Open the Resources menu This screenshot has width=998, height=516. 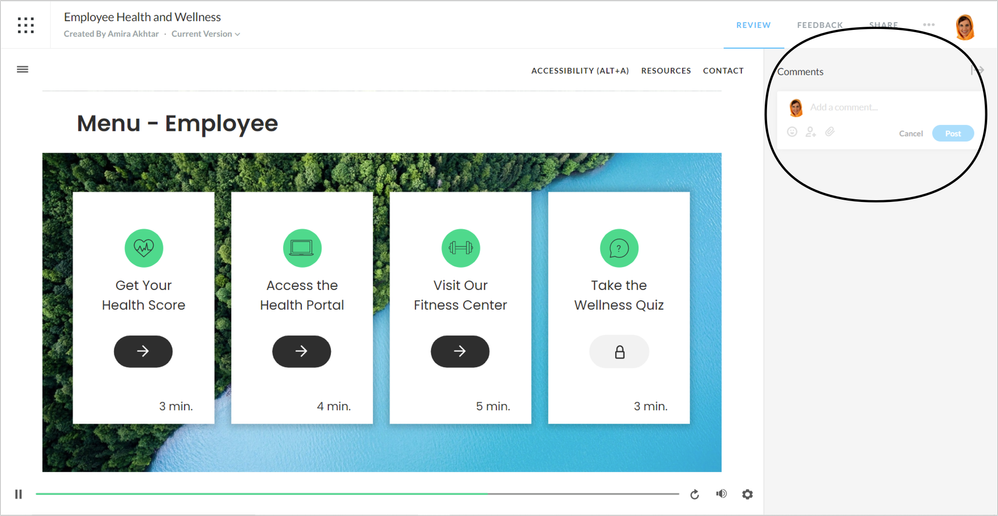pyautogui.click(x=666, y=71)
